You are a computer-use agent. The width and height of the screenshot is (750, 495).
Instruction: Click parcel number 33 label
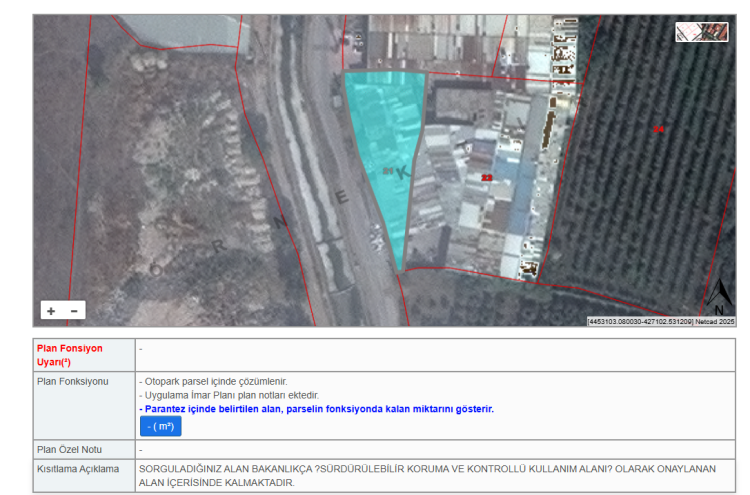coord(487,177)
